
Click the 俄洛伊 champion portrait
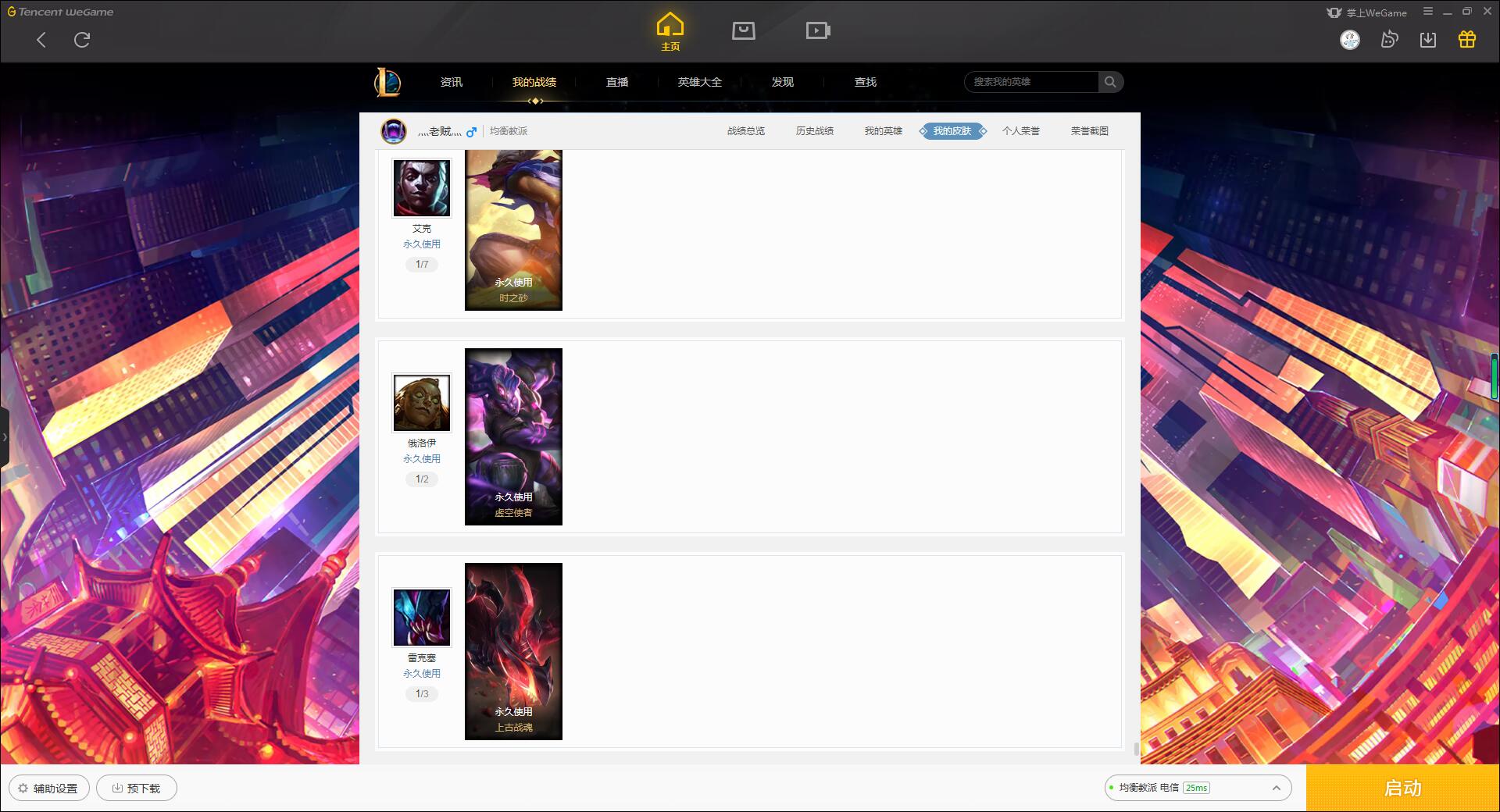click(422, 403)
